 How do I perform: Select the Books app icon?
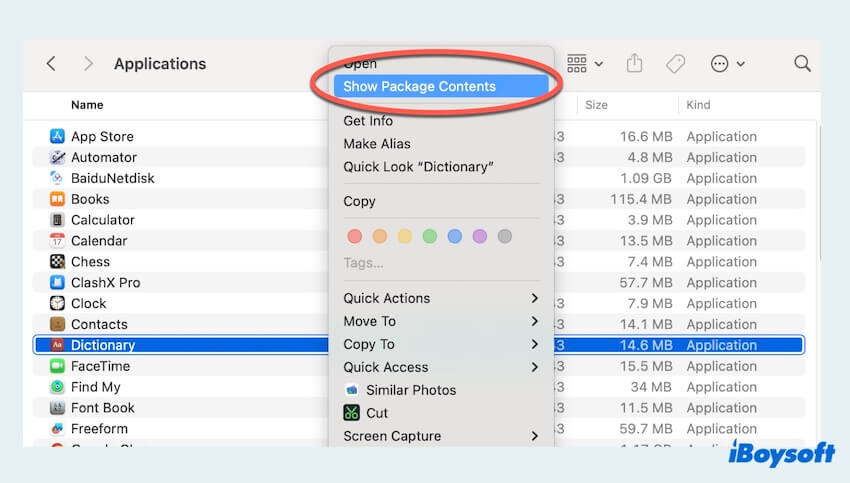tap(57, 199)
